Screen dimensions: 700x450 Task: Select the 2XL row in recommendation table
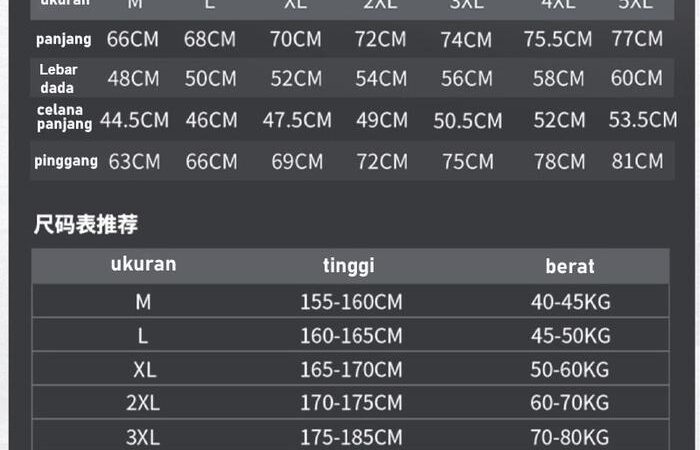(x=143, y=403)
